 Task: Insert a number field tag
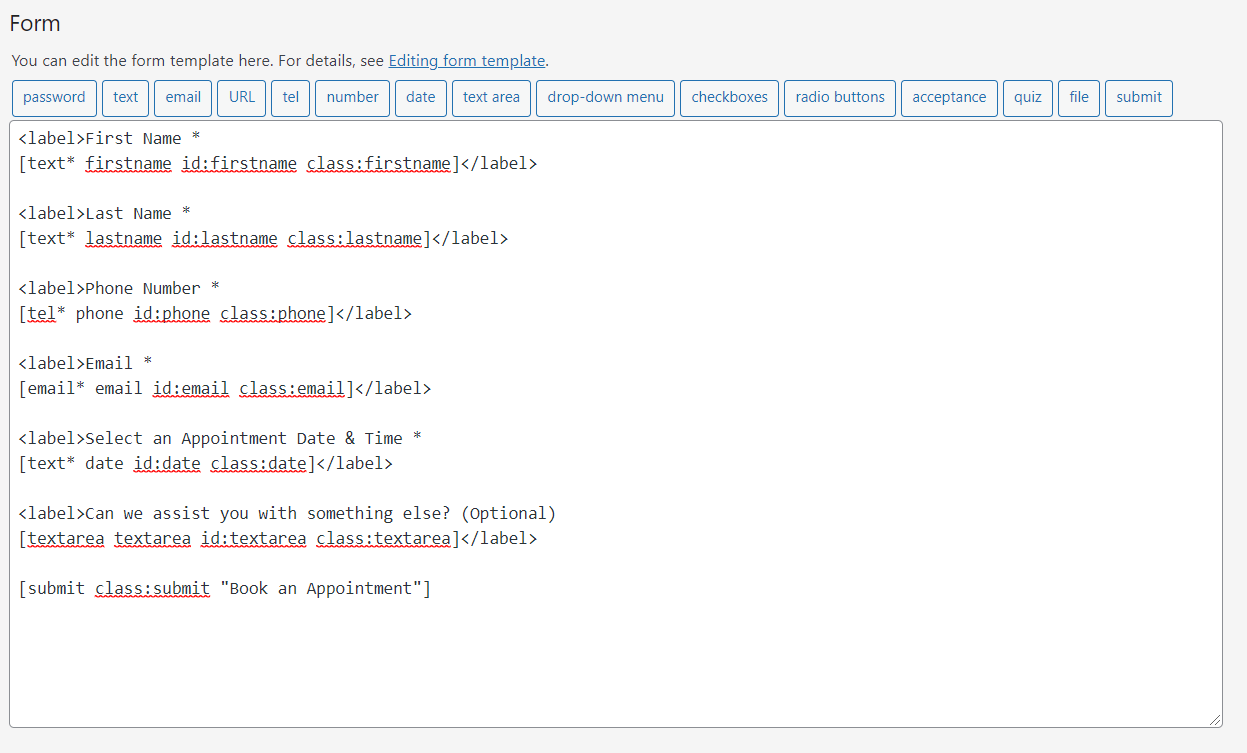(352, 98)
